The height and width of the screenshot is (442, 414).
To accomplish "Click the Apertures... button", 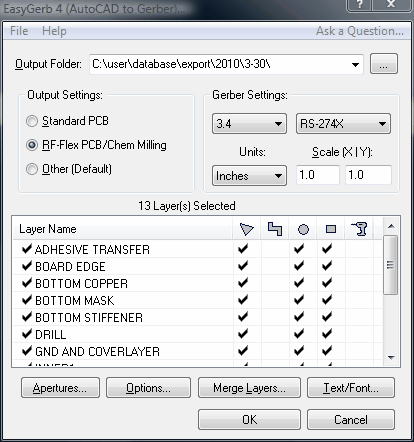I will [x=60, y=388].
